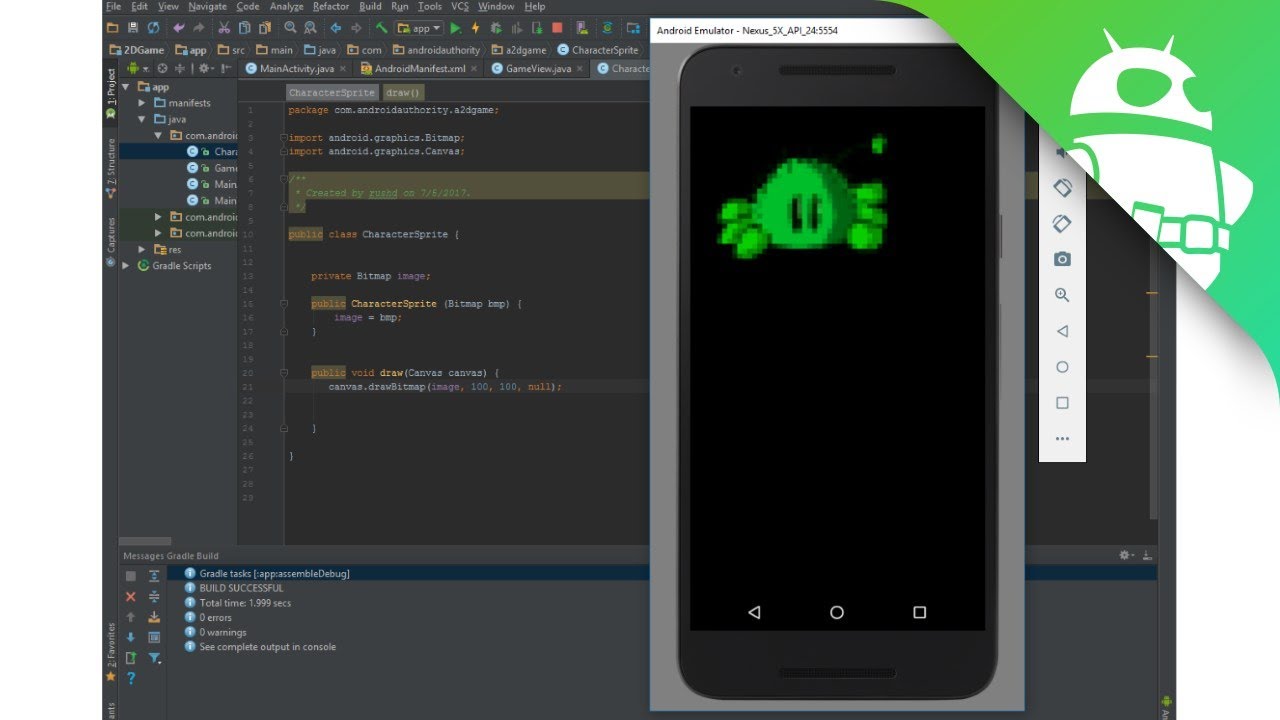Click the emulator zoom magnifier icon
This screenshot has height=720, width=1280.
[x=1062, y=295]
